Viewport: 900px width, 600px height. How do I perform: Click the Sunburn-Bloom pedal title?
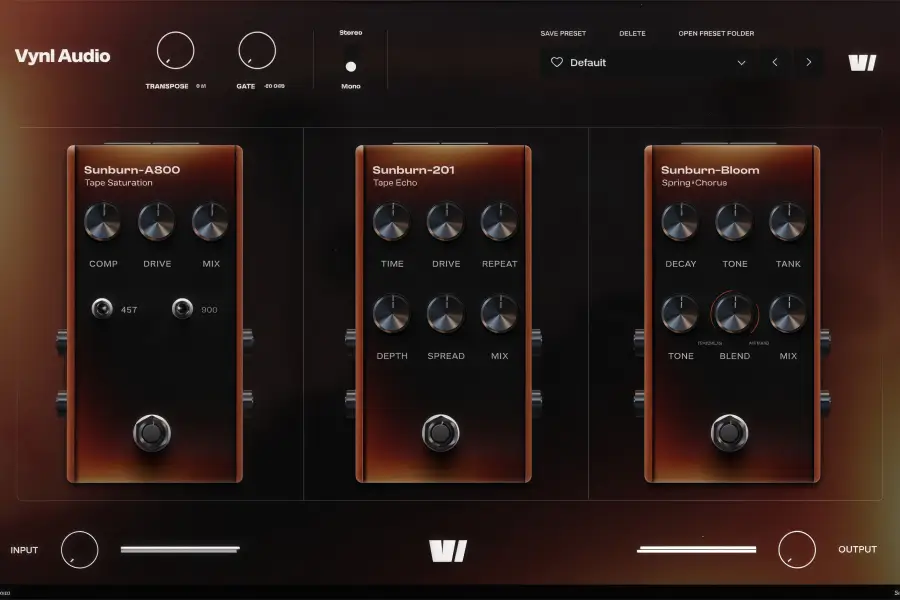(710, 170)
